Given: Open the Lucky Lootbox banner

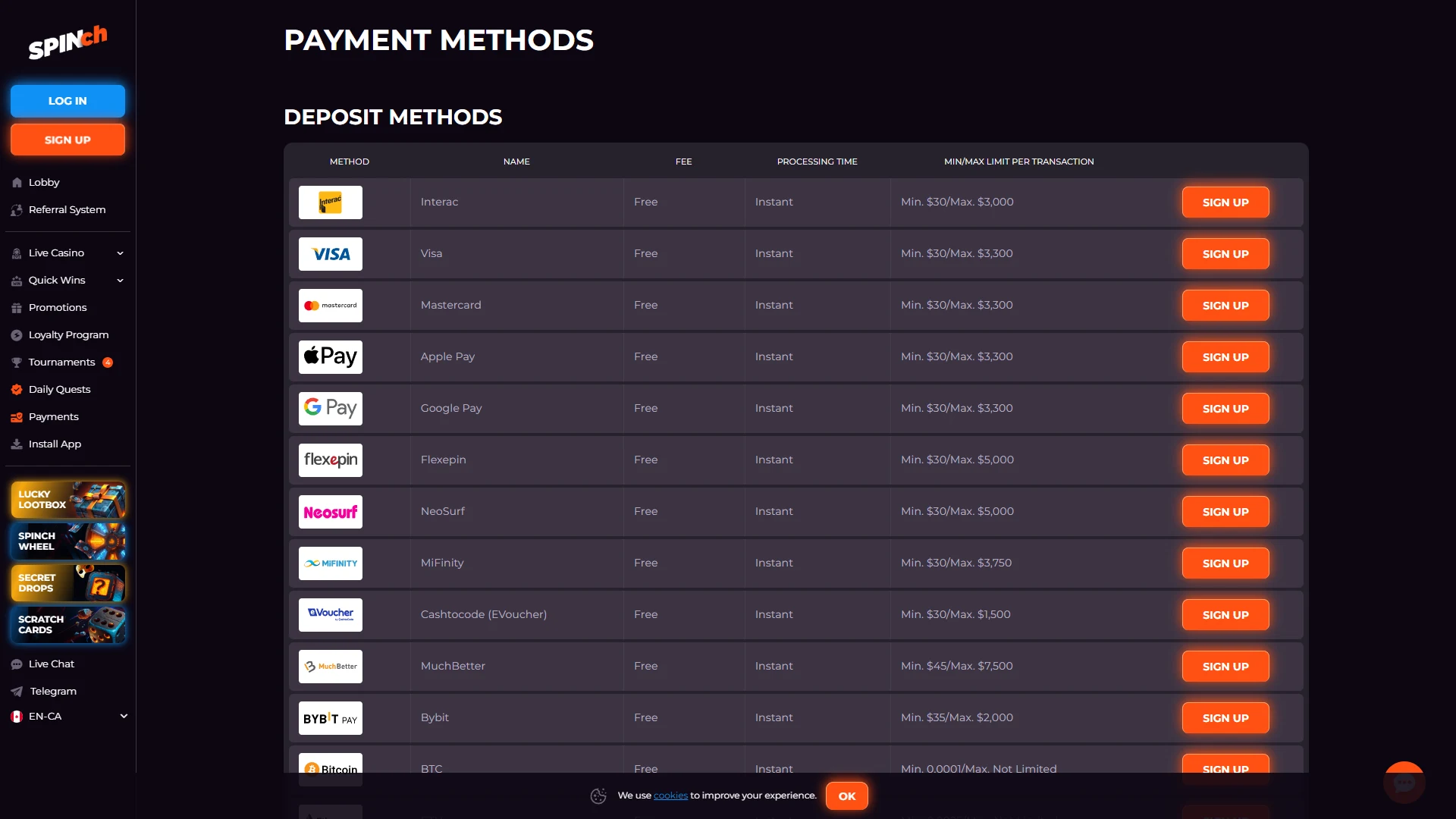Looking at the screenshot, I should 68,500.
